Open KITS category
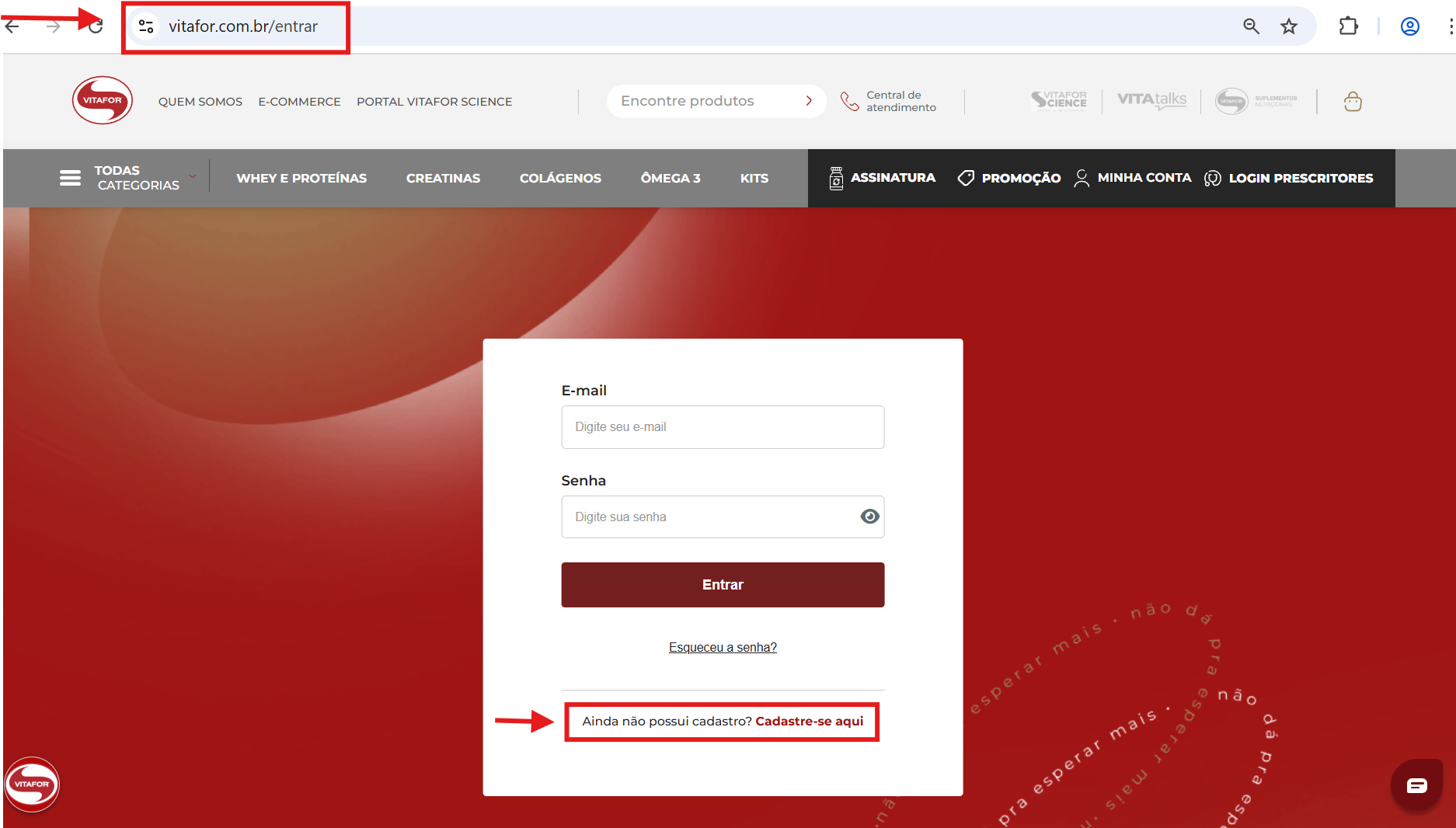Image resolution: width=1456 pixels, height=828 pixels. [x=754, y=178]
